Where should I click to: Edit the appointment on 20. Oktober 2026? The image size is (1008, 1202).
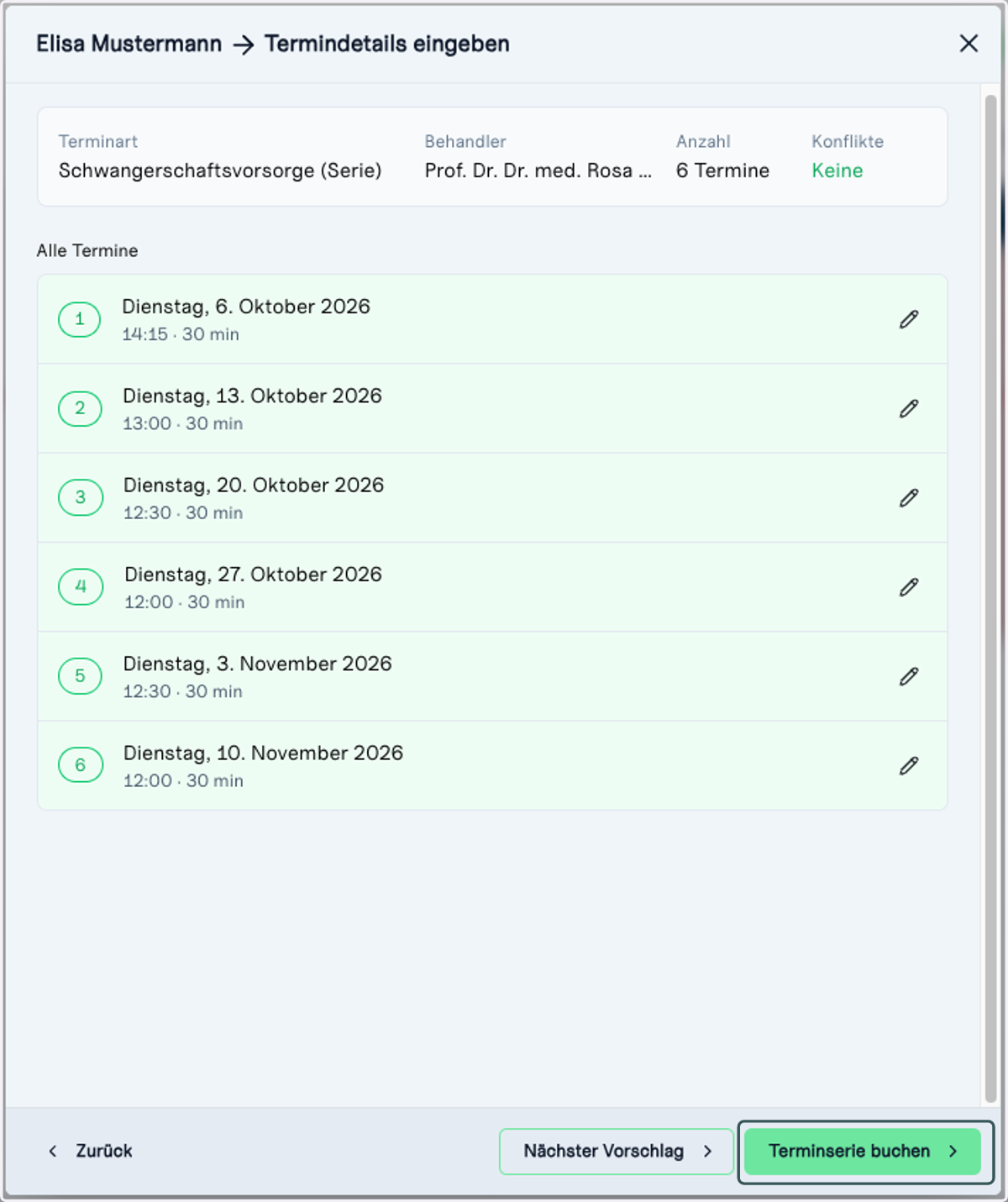pyautogui.click(x=909, y=497)
